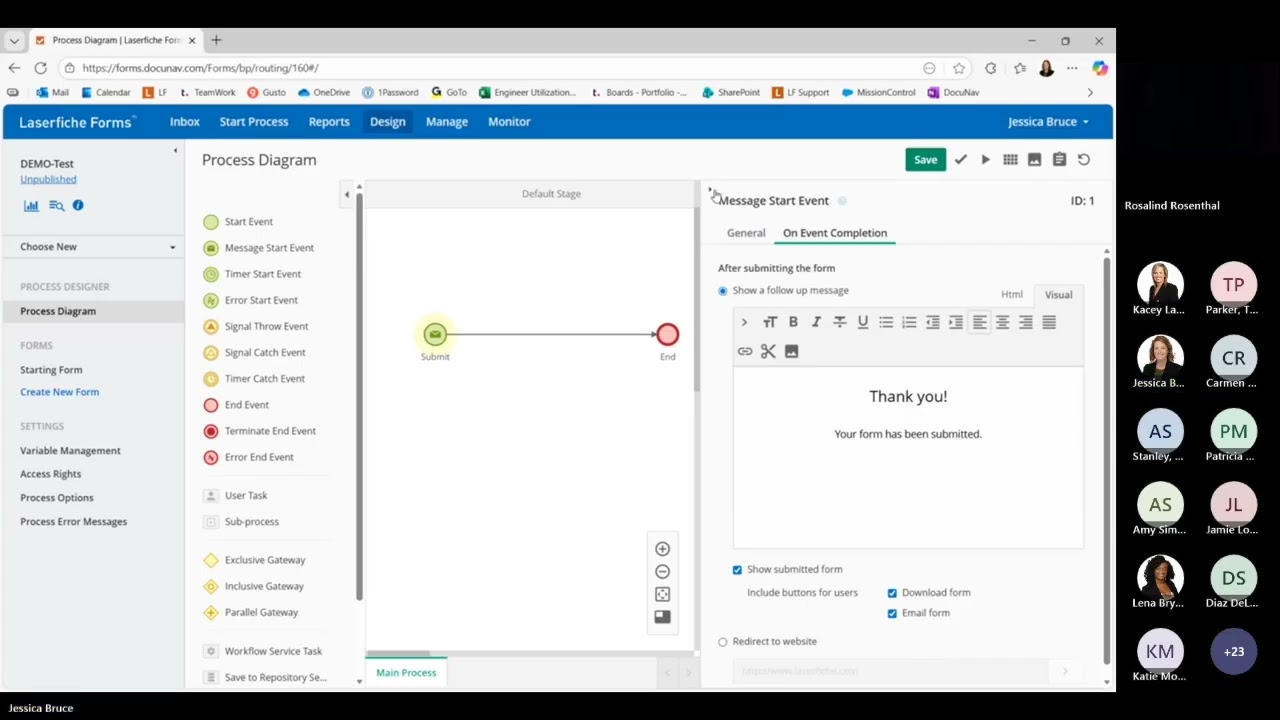
Task: Select the Redirect to website radio button
Action: (x=723, y=642)
